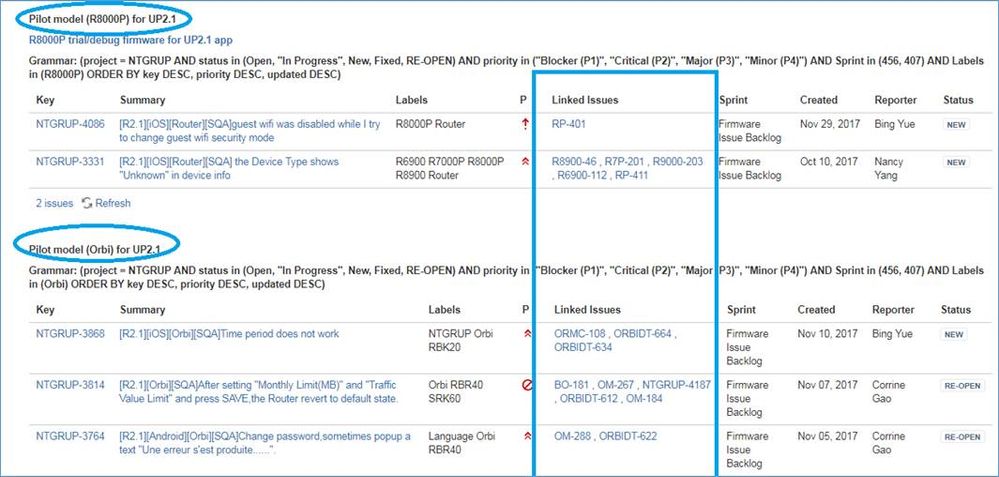Viewport: 999px width, 477px height.
Task: Click Labels column header in Orbi table
Action: pos(444,310)
